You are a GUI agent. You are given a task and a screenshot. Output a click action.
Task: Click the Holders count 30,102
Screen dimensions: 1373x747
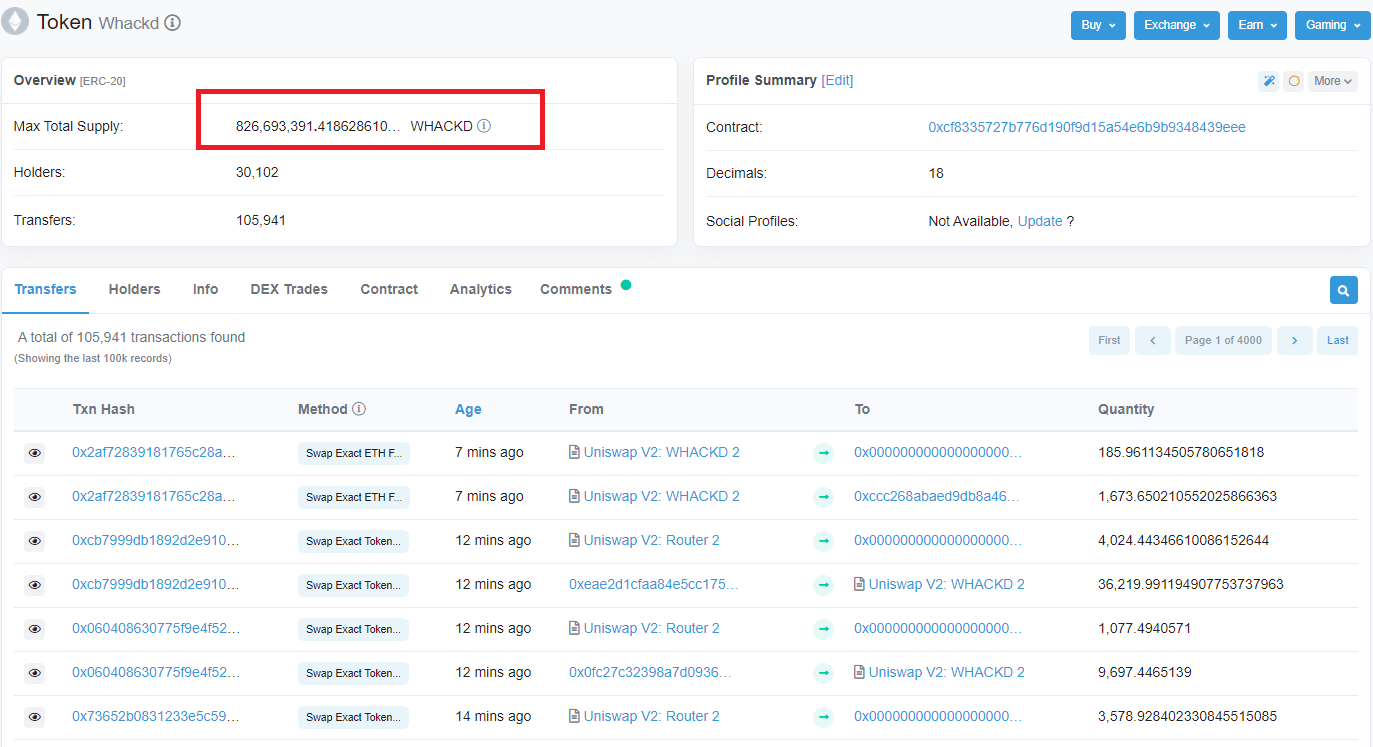tap(257, 172)
